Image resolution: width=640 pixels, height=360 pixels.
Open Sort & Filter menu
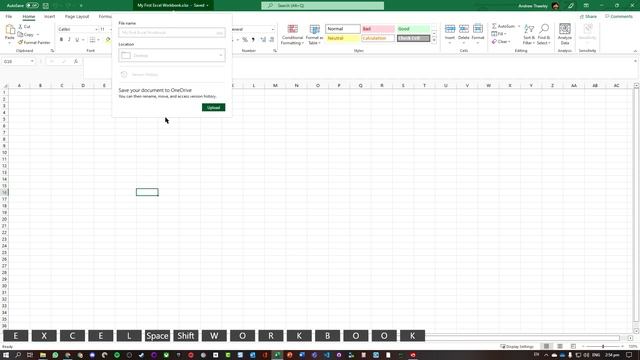(x=529, y=35)
